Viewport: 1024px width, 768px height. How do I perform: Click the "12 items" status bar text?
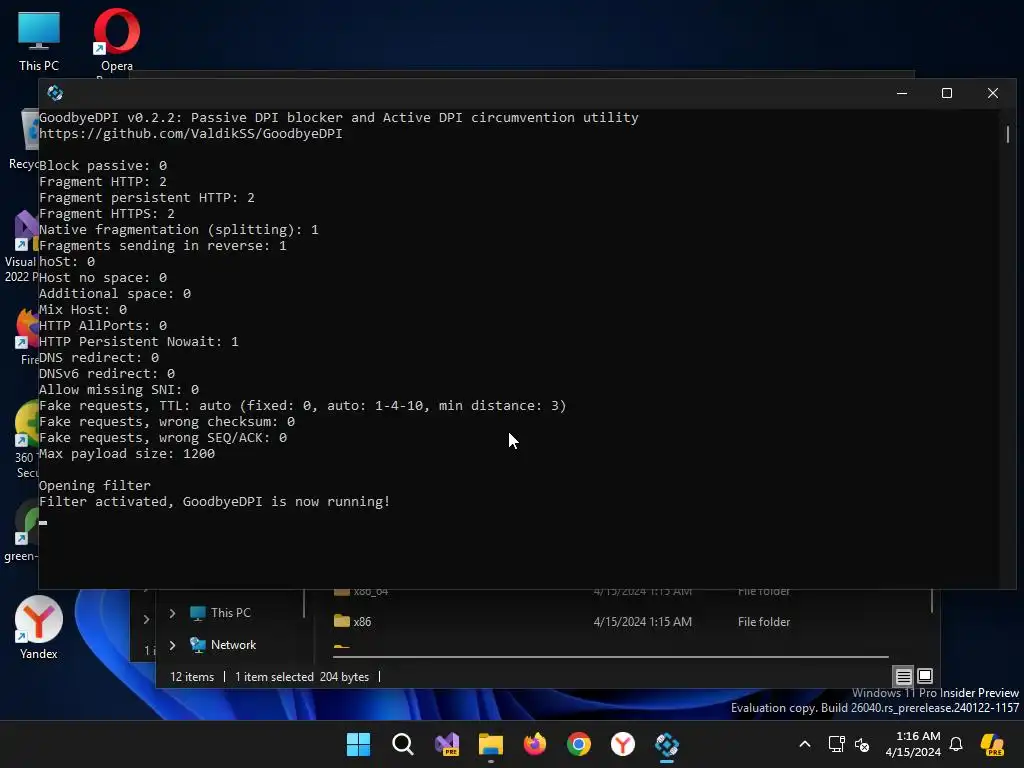[192, 677]
